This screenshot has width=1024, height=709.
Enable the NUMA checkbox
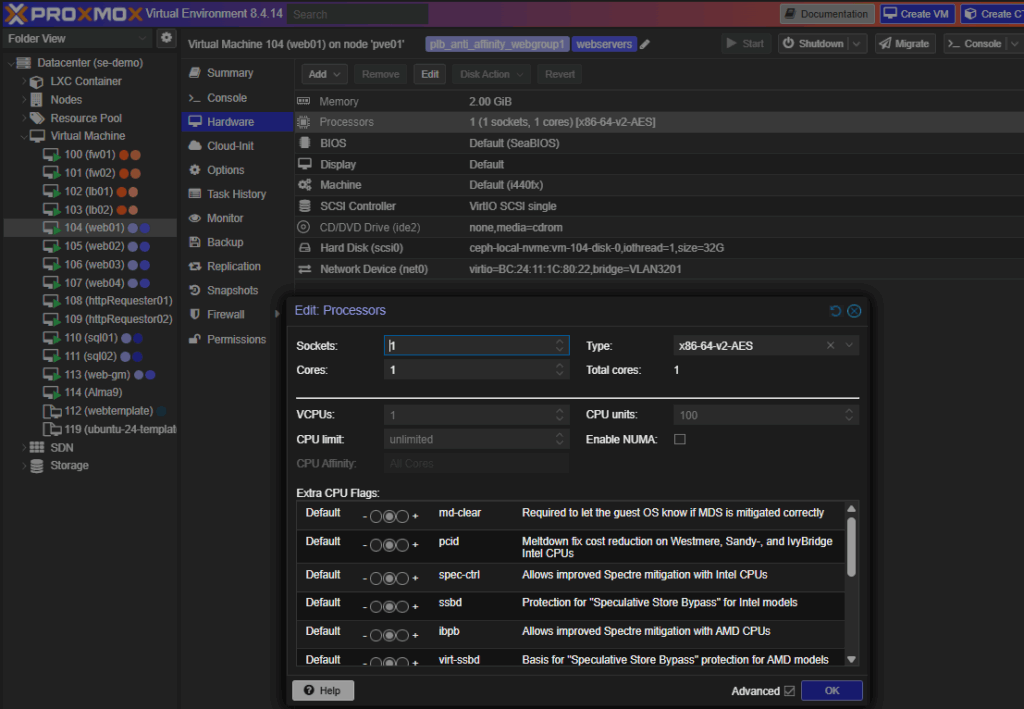coord(679,438)
